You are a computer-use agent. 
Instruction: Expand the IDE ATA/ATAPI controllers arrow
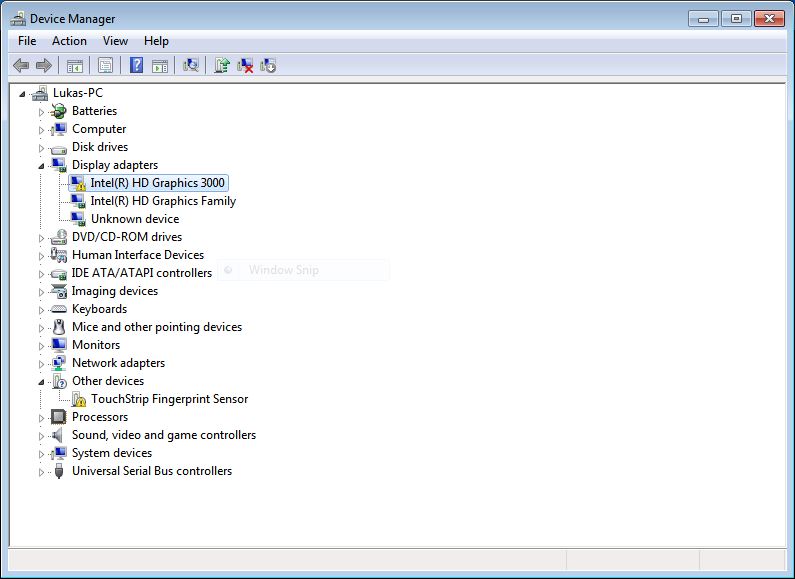(x=42, y=274)
